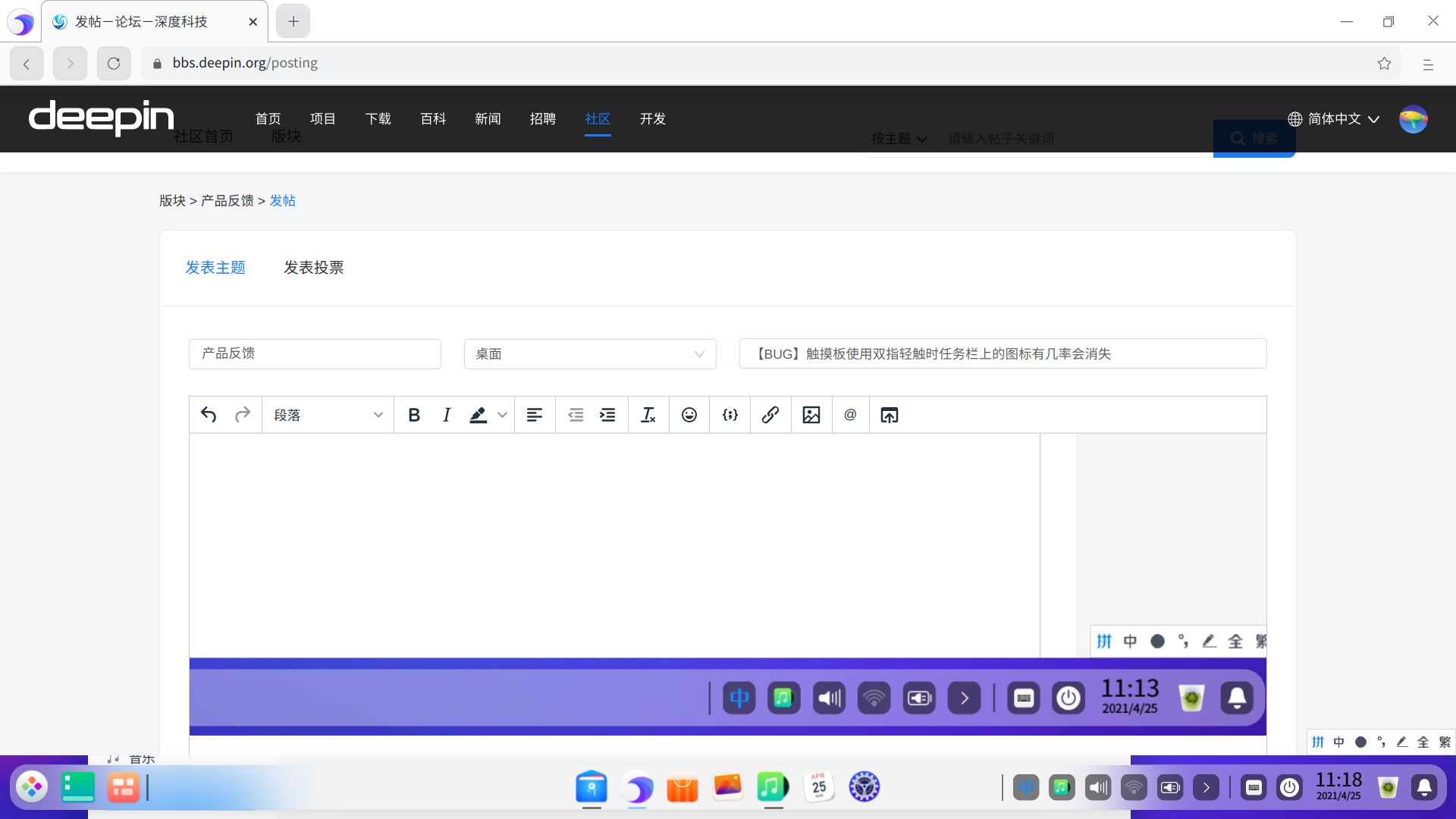Clear text formatting with the Tx icon
Screen dimensions: 1456x819
[x=648, y=415]
